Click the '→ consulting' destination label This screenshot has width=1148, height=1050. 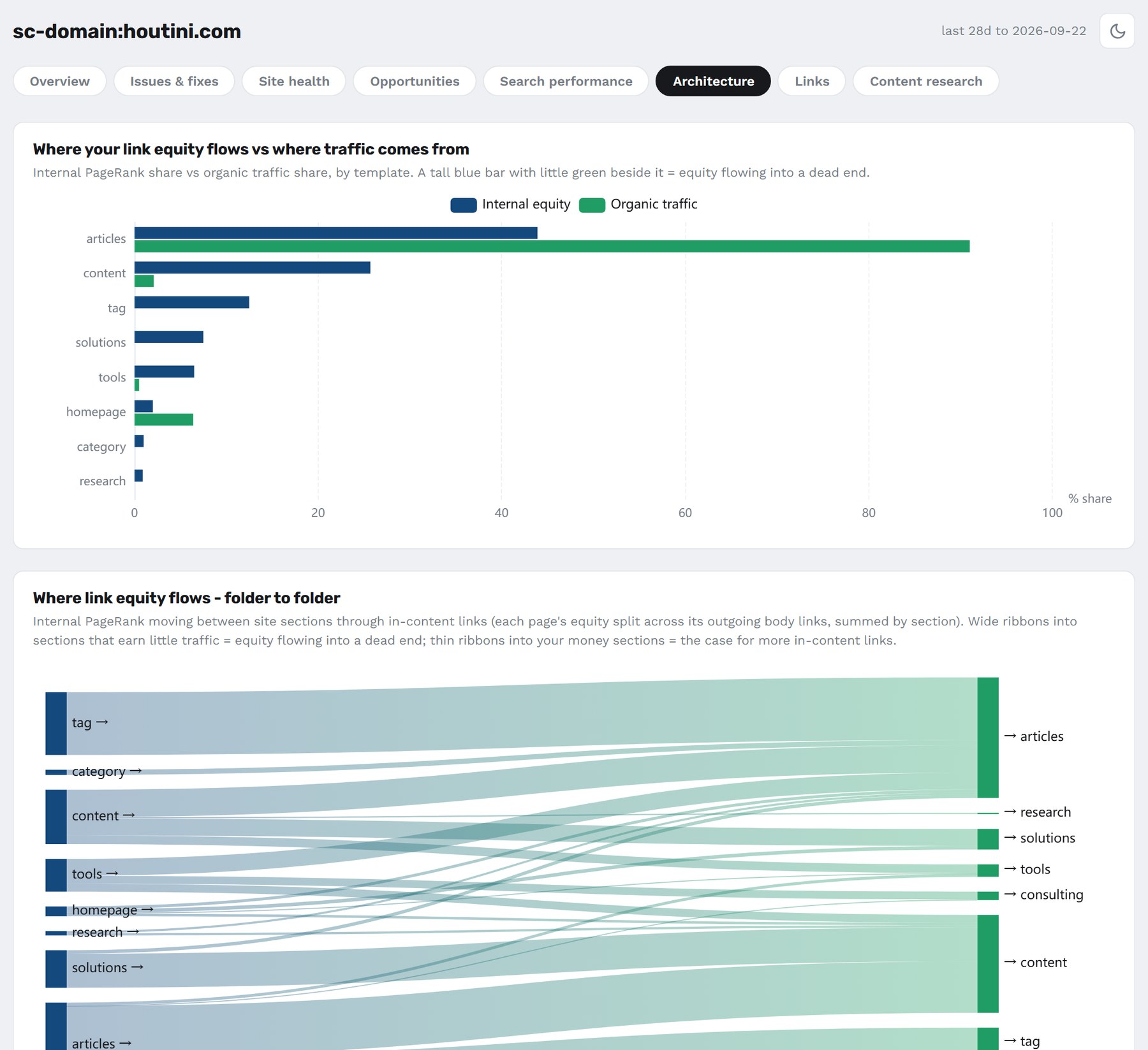tap(1043, 894)
